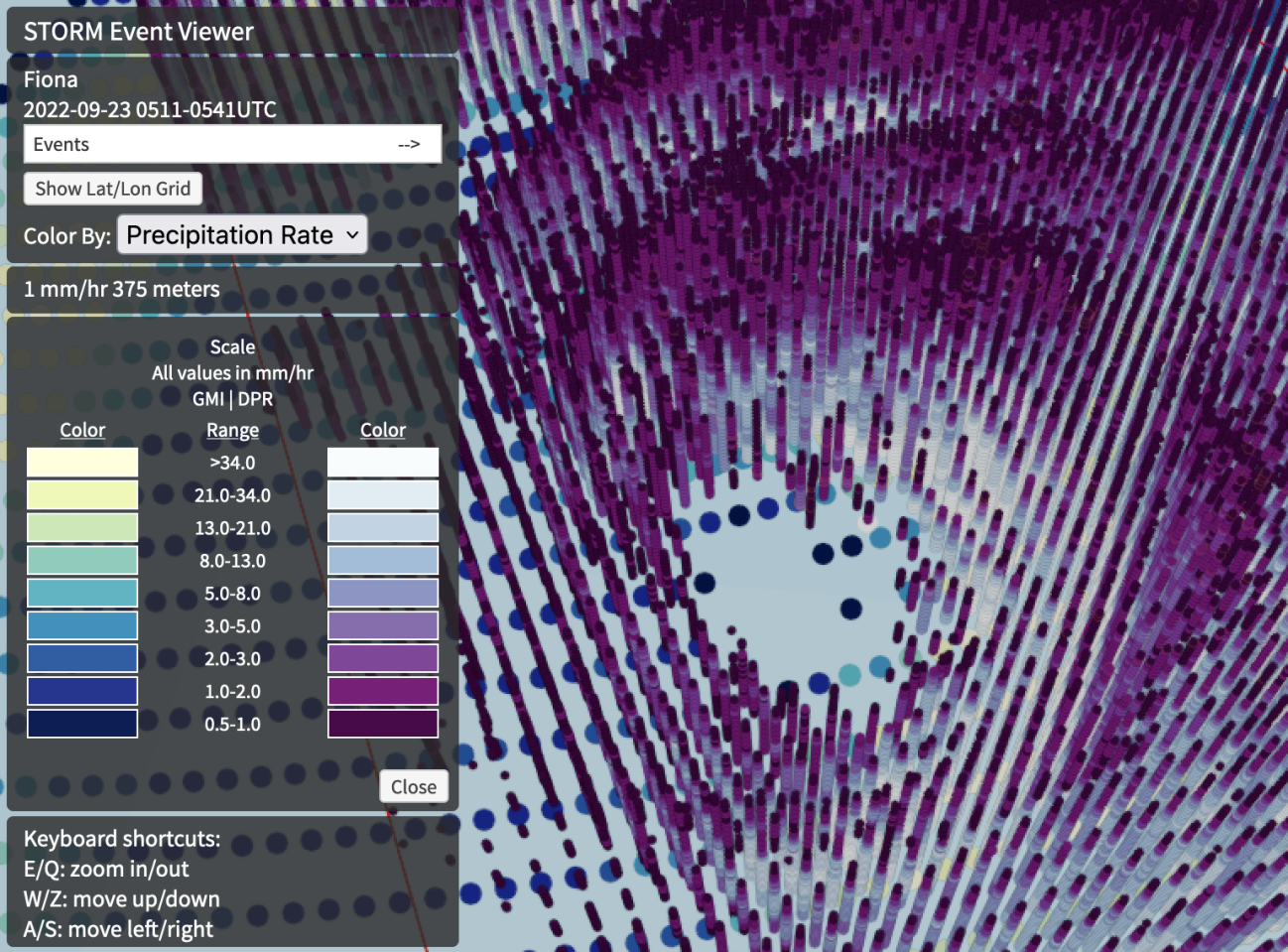Click the DPR swatch for 5.0-8.0 range
Viewport: 1288px width, 952px height.
[x=383, y=594]
